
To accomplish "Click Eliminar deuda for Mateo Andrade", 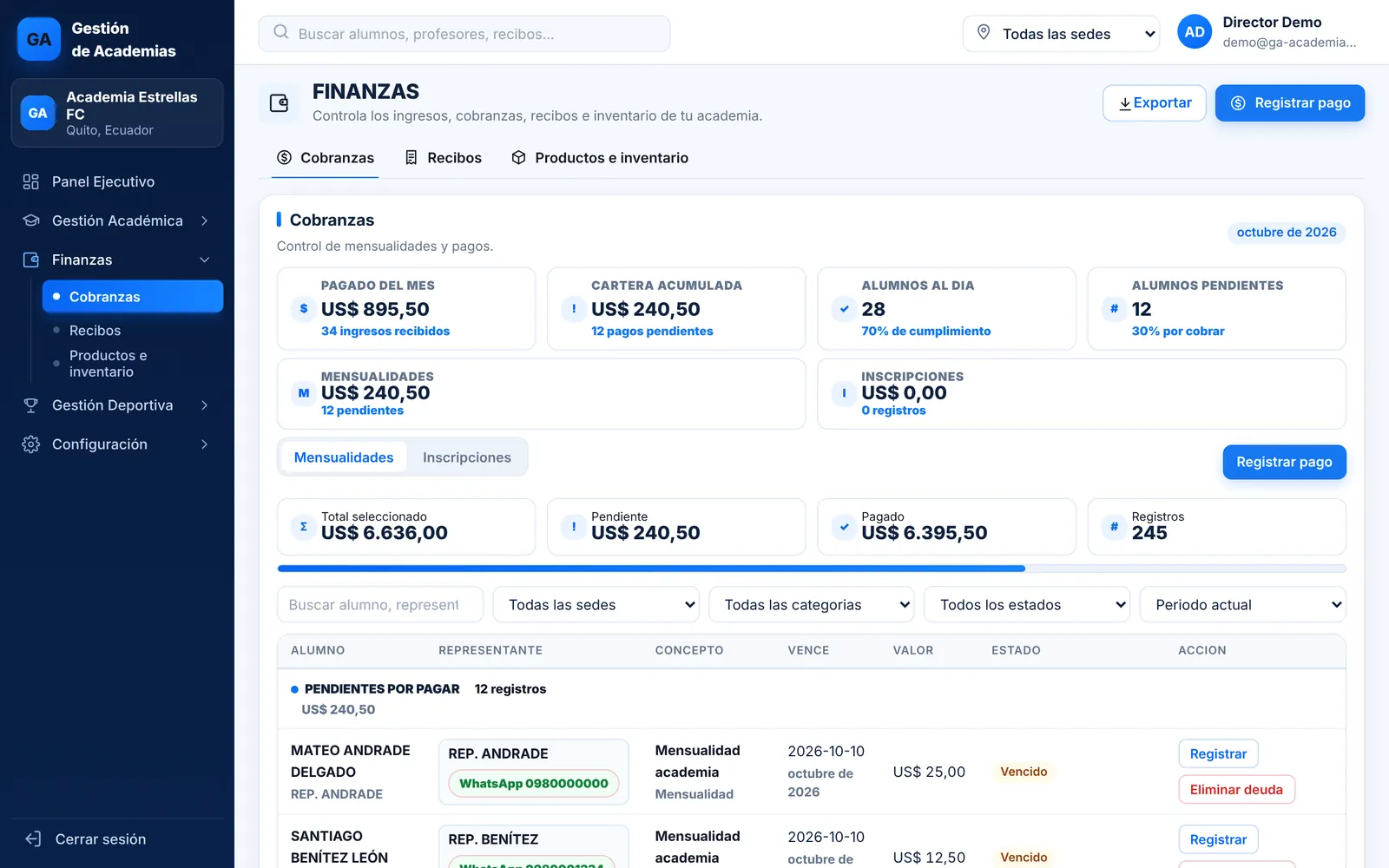I will [x=1236, y=789].
